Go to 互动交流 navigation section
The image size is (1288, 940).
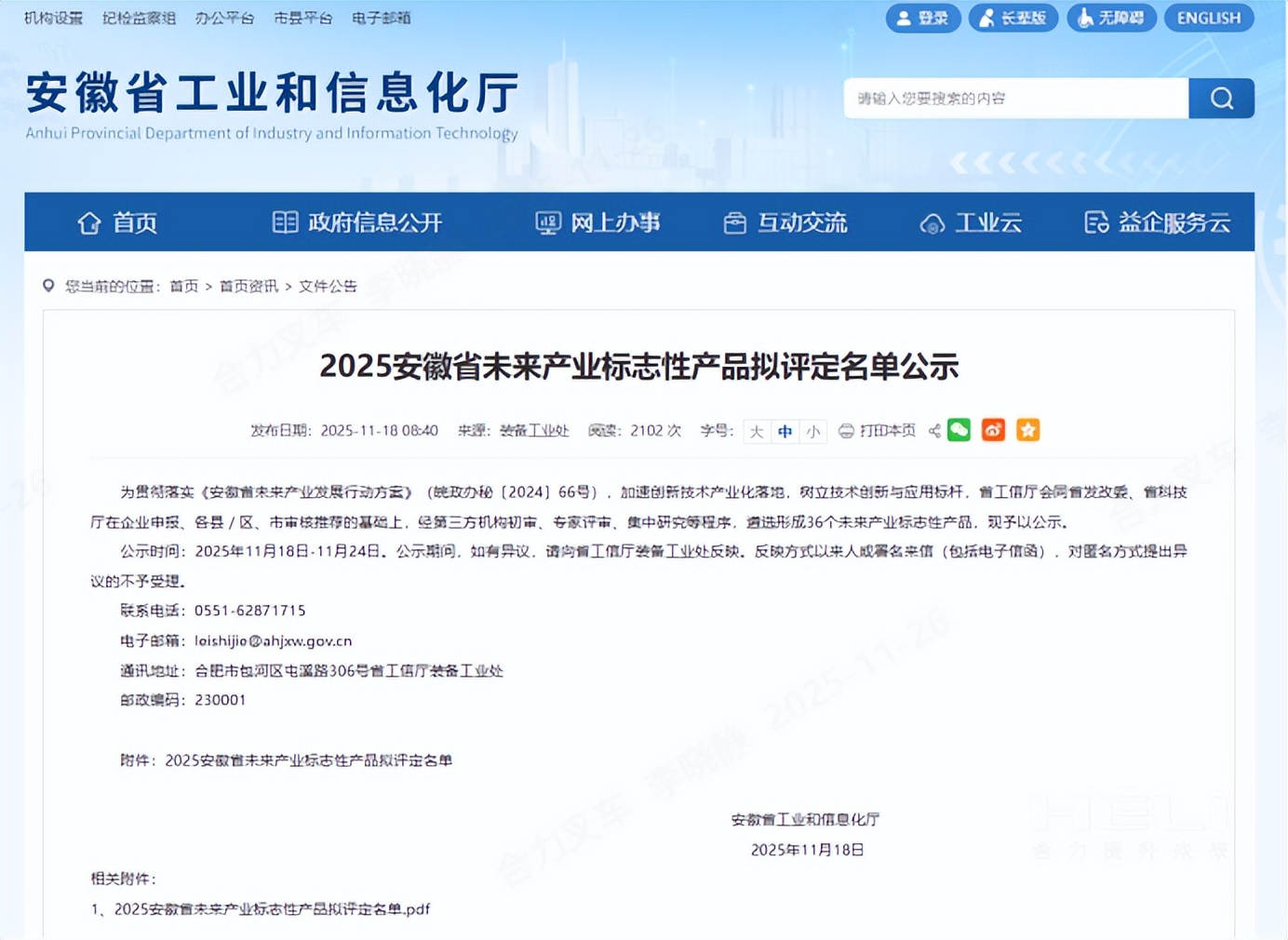(x=785, y=223)
